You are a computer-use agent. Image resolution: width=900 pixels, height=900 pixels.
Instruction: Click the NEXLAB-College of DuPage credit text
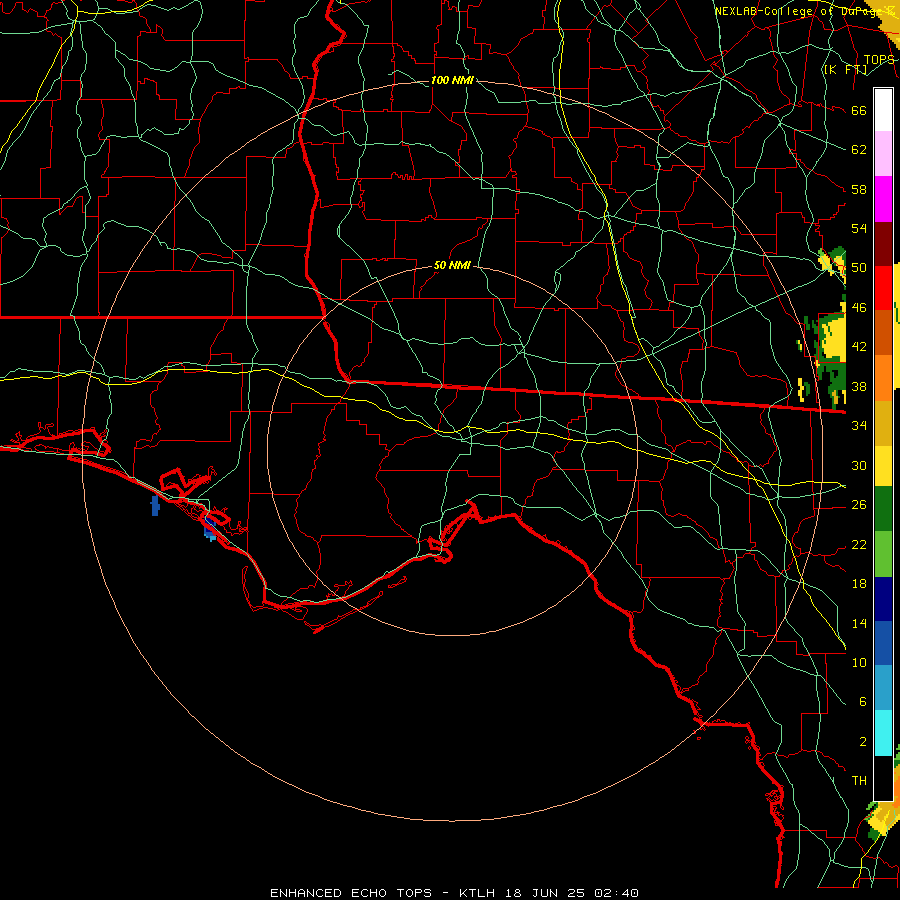pos(804,11)
